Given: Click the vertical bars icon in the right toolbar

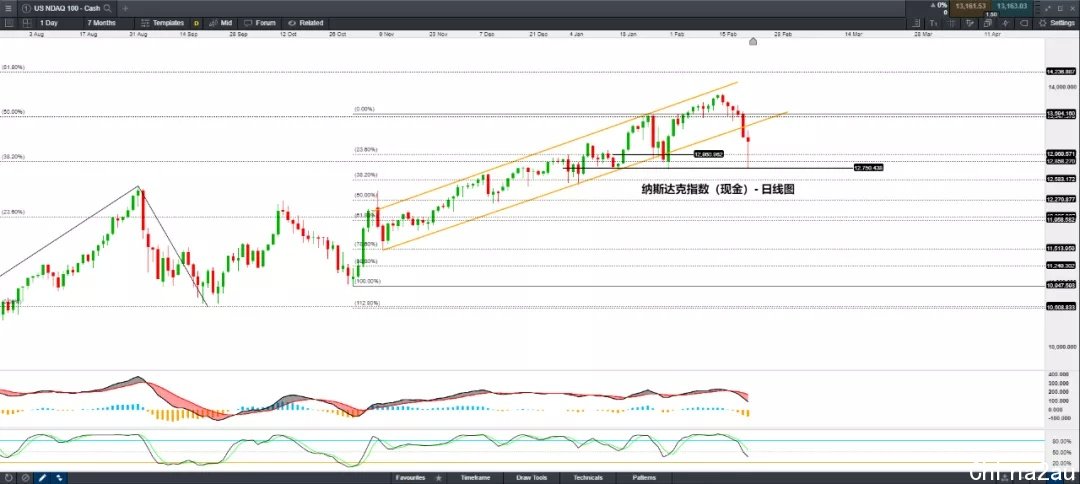Looking at the screenshot, I should point(953,23).
